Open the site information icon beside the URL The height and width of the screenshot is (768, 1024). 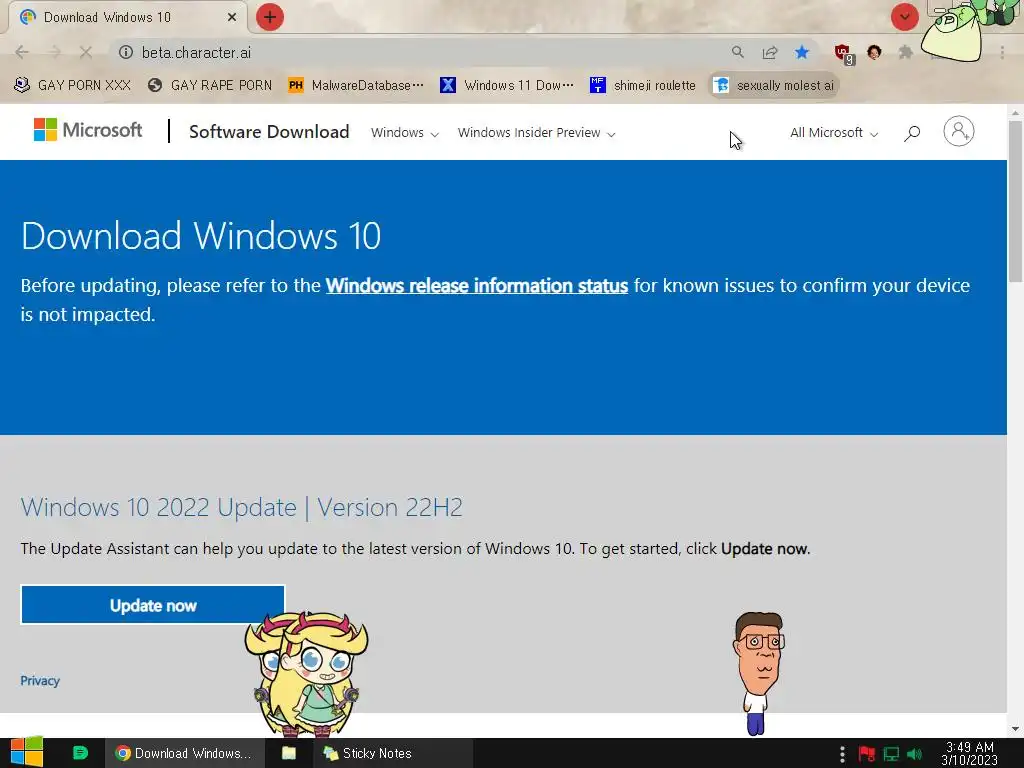pyautogui.click(x=126, y=52)
